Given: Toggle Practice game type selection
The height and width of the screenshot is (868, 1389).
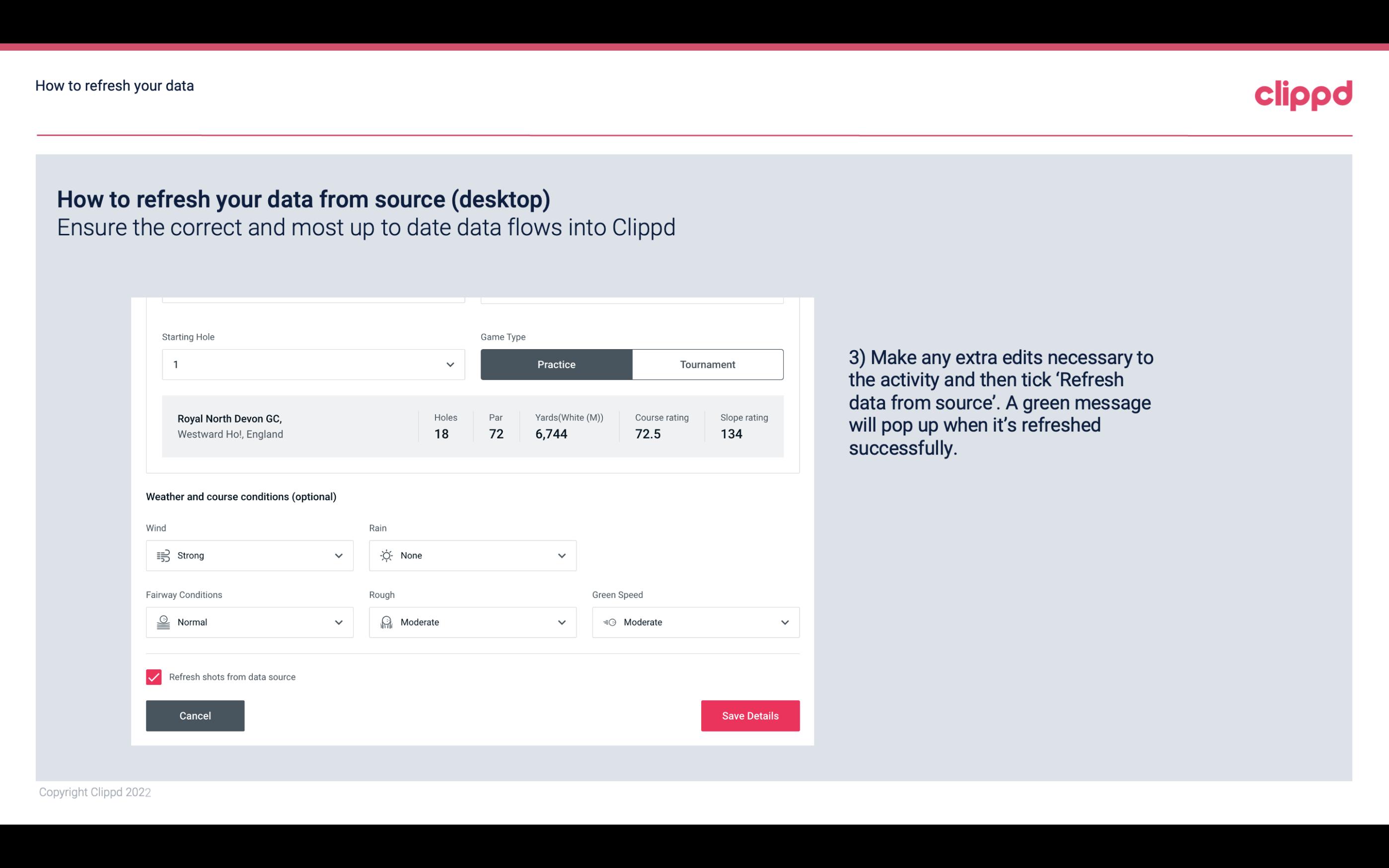Looking at the screenshot, I should (556, 364).
